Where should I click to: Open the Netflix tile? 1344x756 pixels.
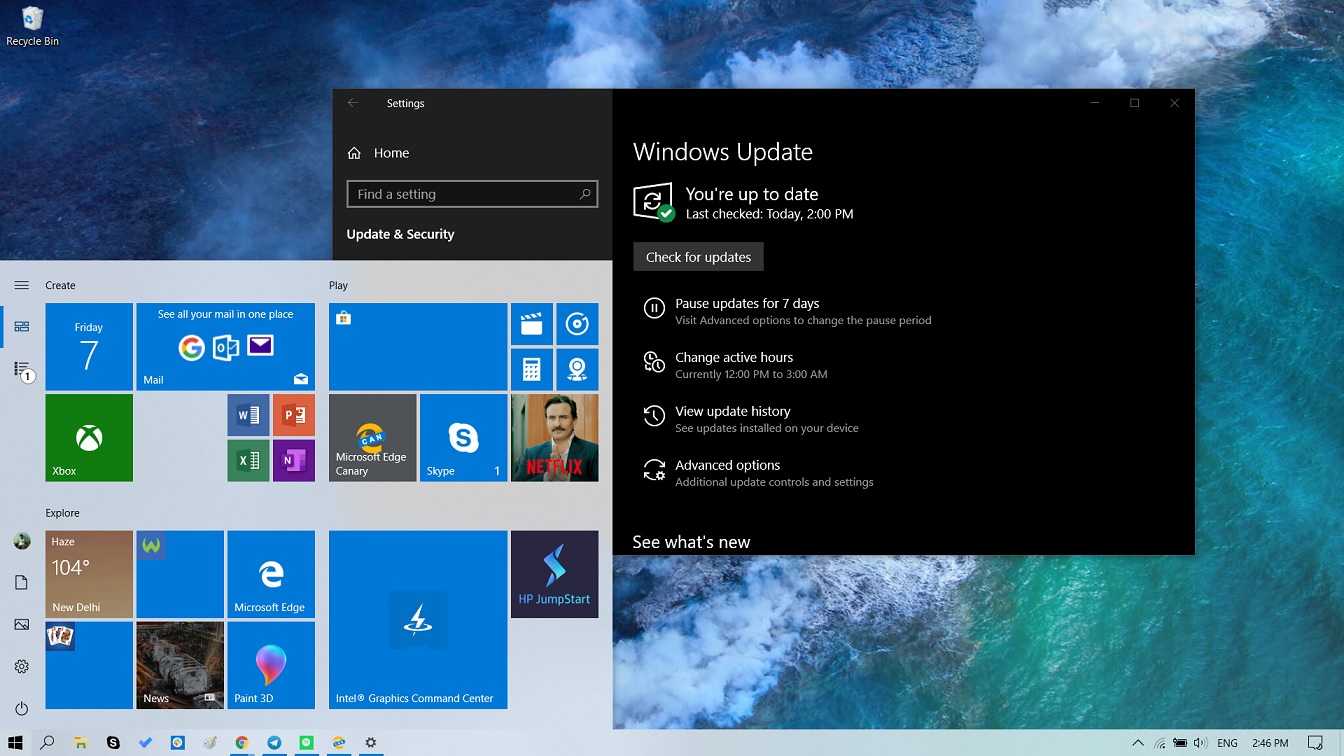(554, 437)
